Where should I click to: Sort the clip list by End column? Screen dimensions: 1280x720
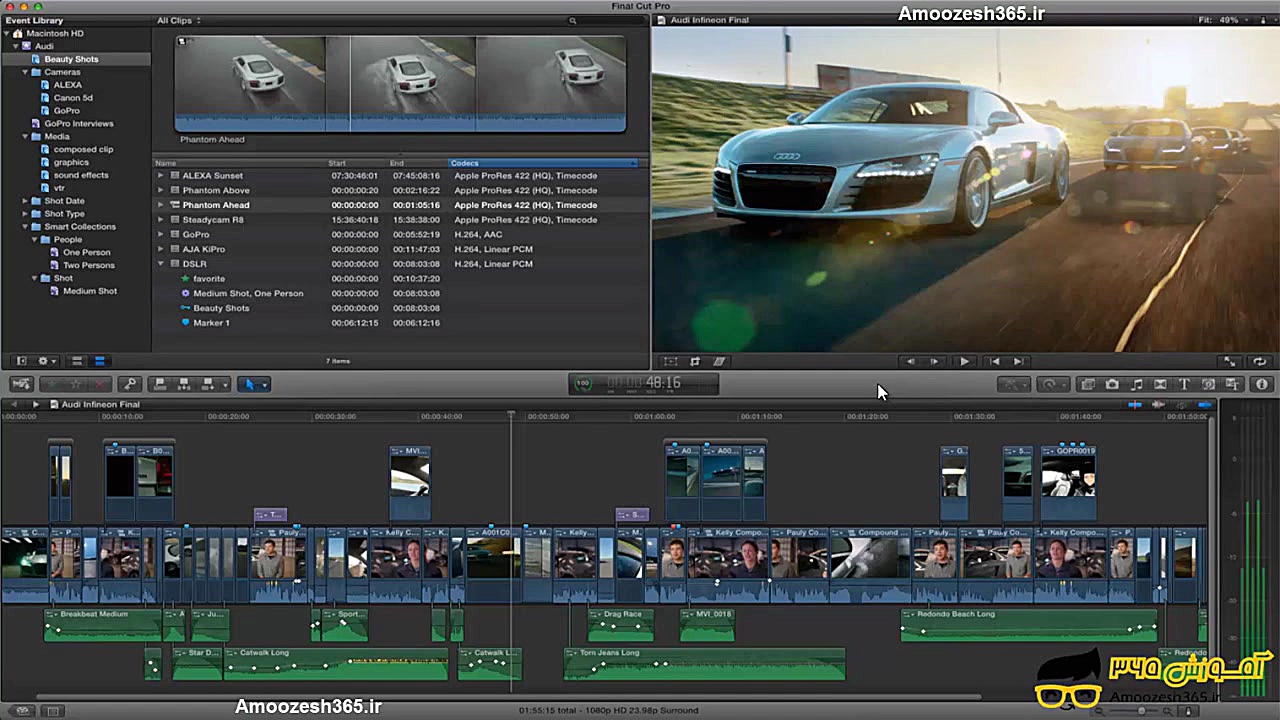pyautogui.click(x=418, y=163)
